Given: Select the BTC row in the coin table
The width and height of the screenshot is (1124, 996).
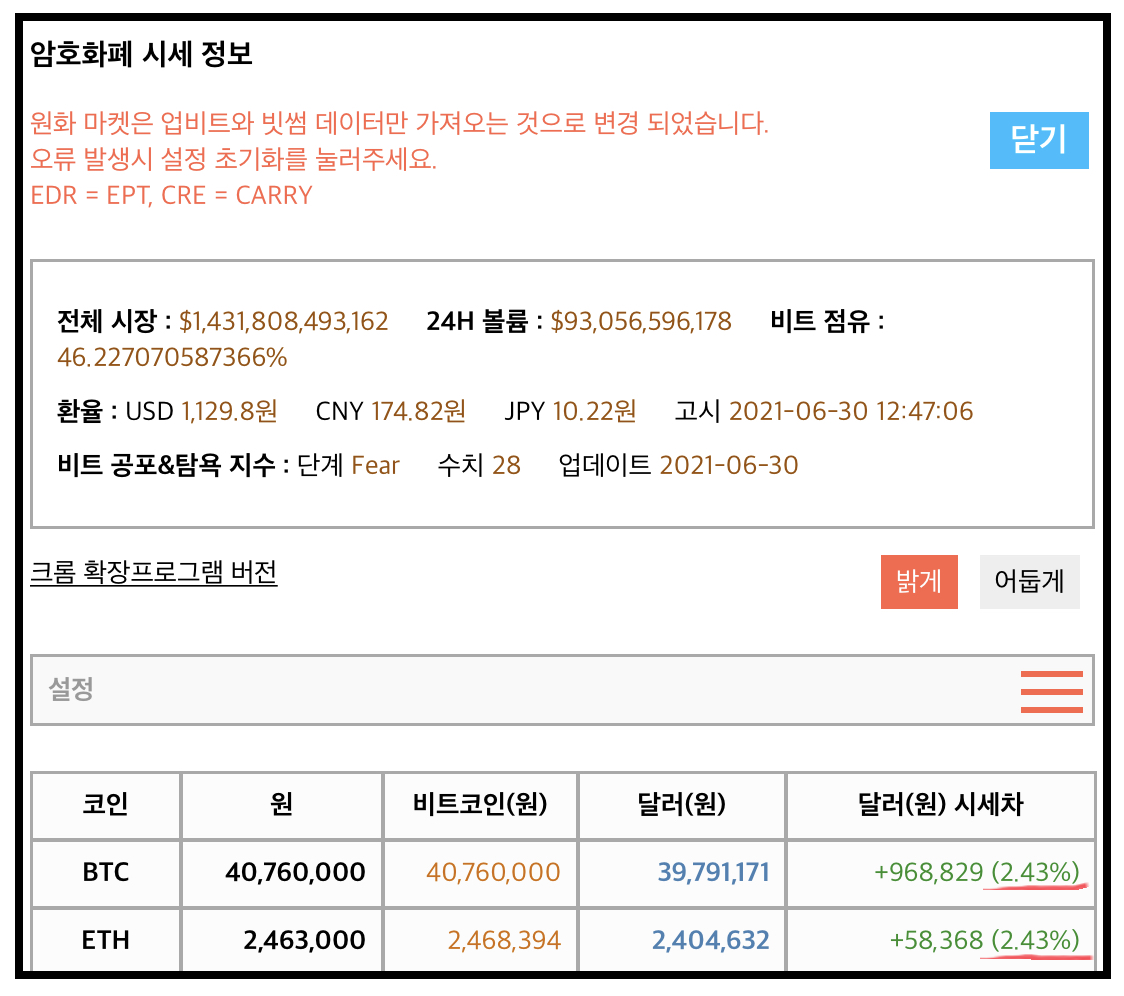Looking at the screenshot, I should click(105, 872).
